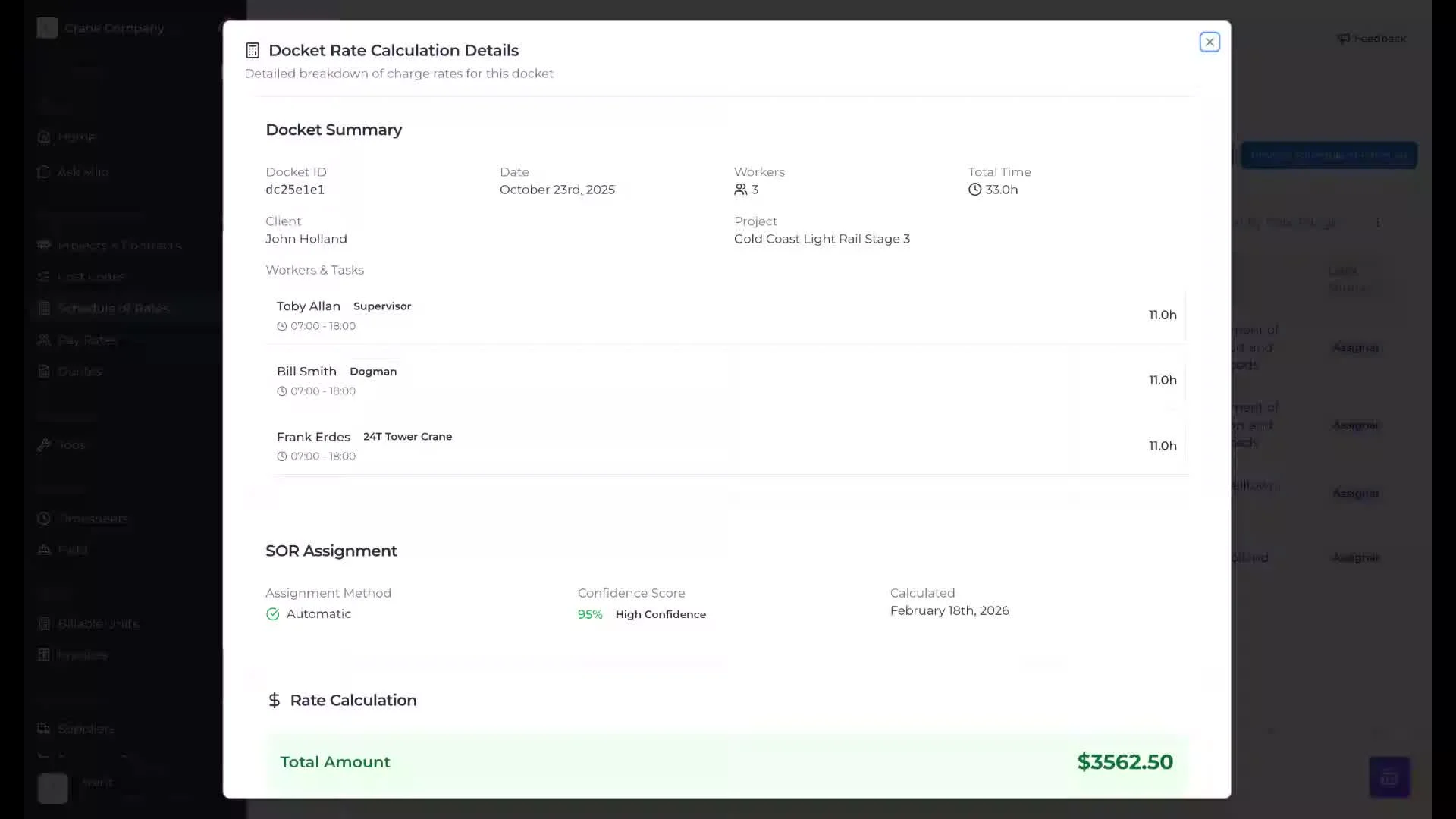The image size is (1456, 819).
Task: Select the Bill Smith Dogman row
Action: point(726,381)
